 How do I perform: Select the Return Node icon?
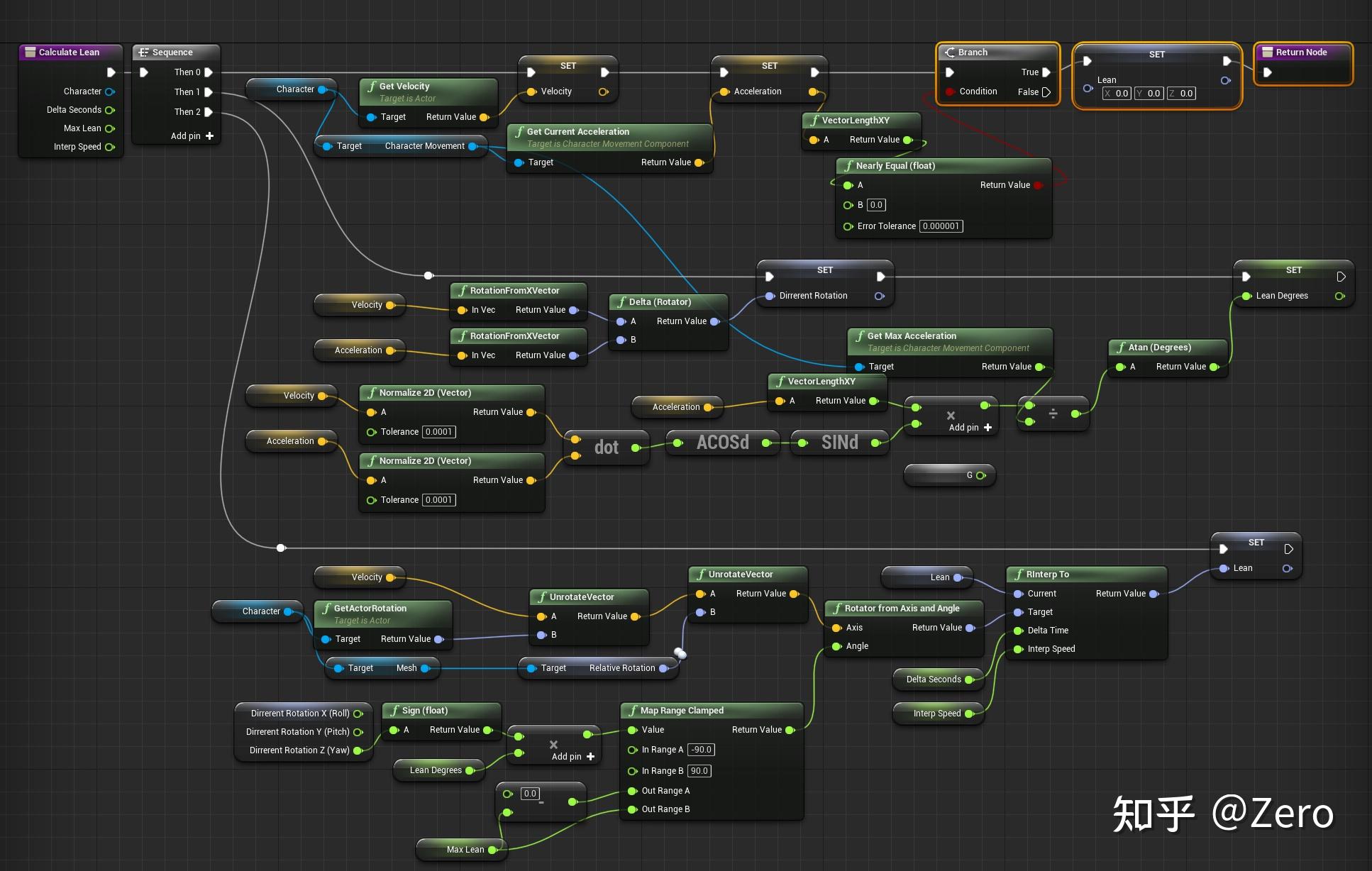[x=1269, y=52]
